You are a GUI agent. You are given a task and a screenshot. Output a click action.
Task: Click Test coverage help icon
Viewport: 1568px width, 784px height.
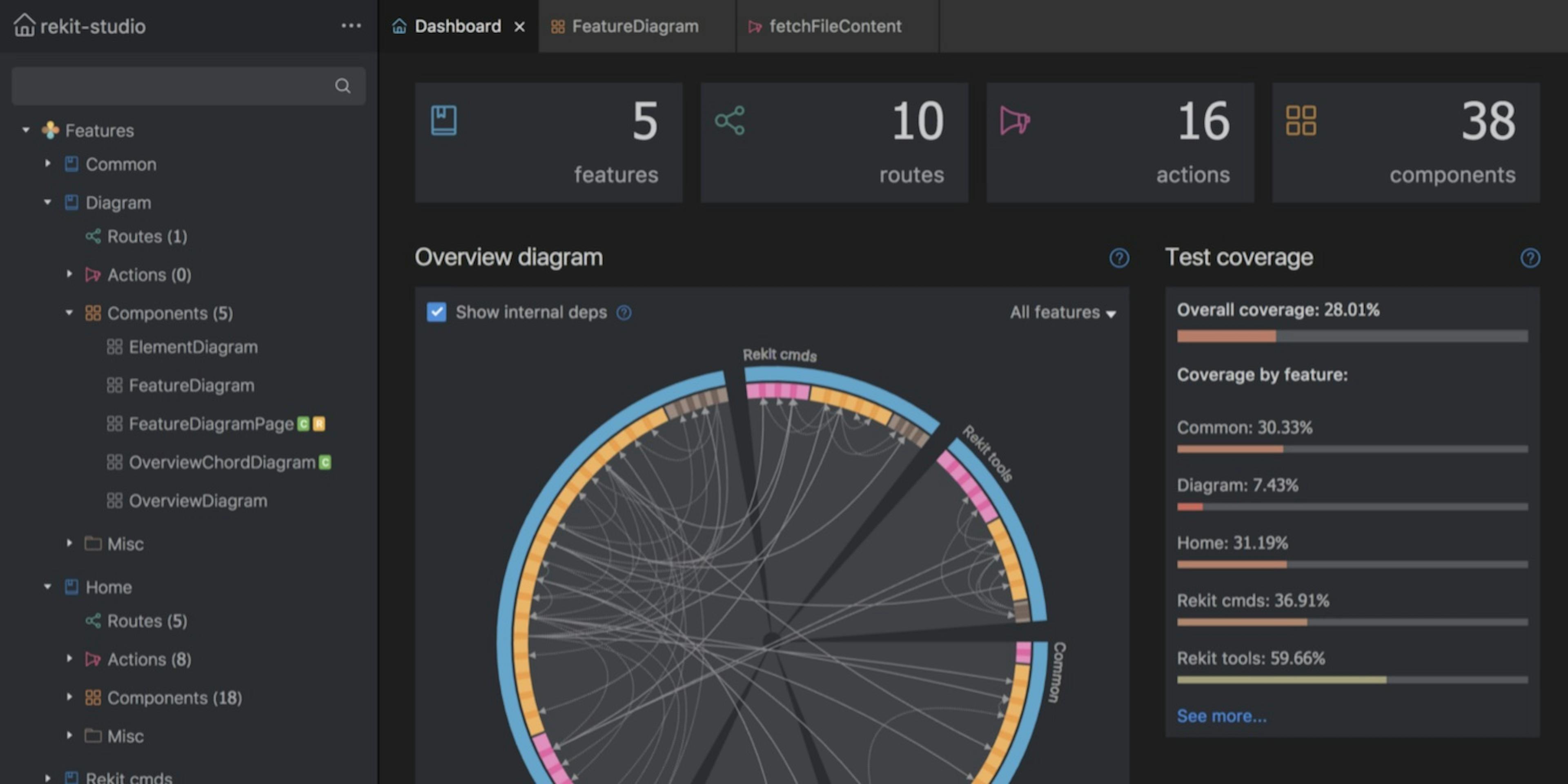pos(1530,258)
